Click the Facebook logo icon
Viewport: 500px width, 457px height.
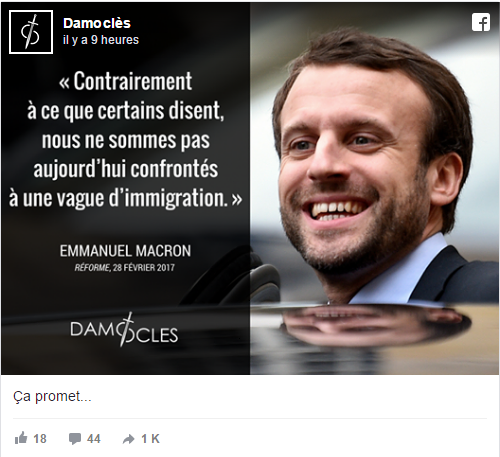coord(481,22)
